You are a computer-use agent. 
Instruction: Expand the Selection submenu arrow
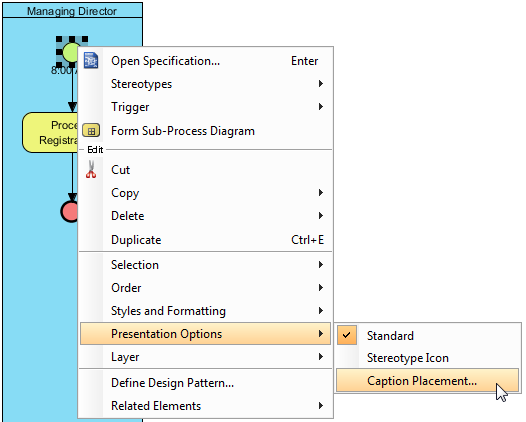coord(321,265)
